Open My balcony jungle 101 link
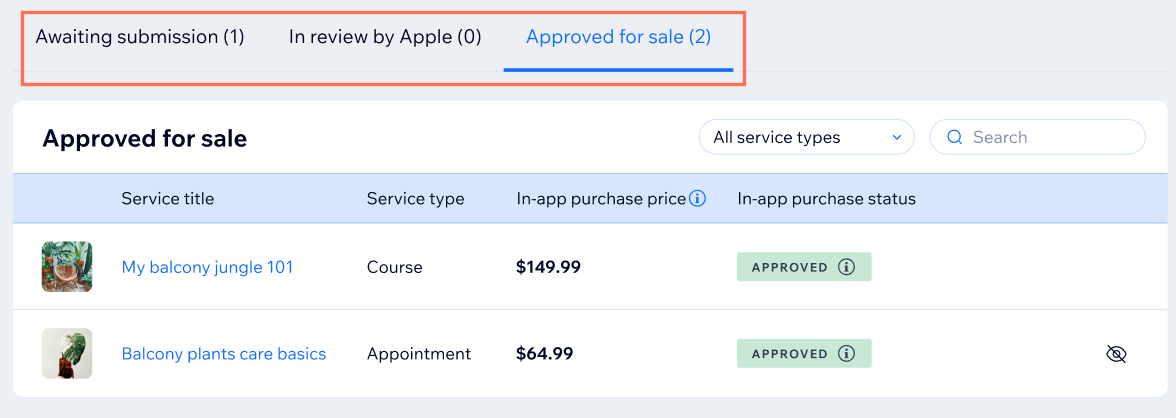This screenshot has height=418, width=1176. pyautogui.click(x=207, y=267)
